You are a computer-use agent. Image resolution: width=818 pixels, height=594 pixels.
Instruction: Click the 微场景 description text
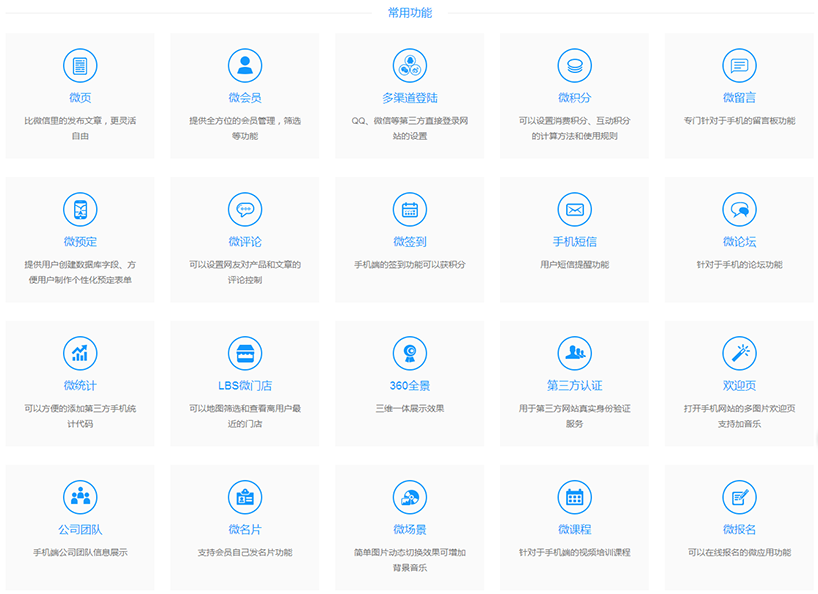(410, 560)
